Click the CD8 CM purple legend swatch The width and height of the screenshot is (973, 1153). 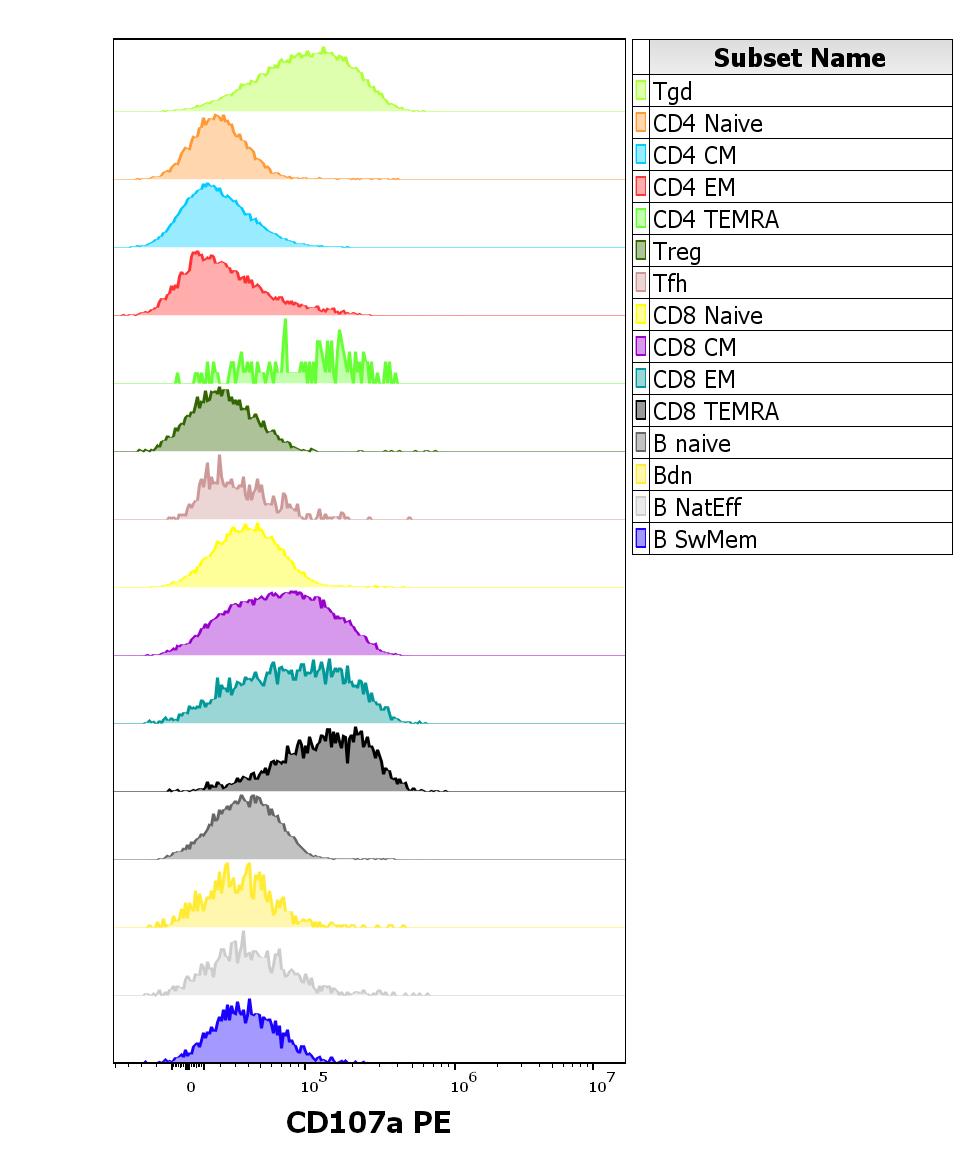click(640, 347)
